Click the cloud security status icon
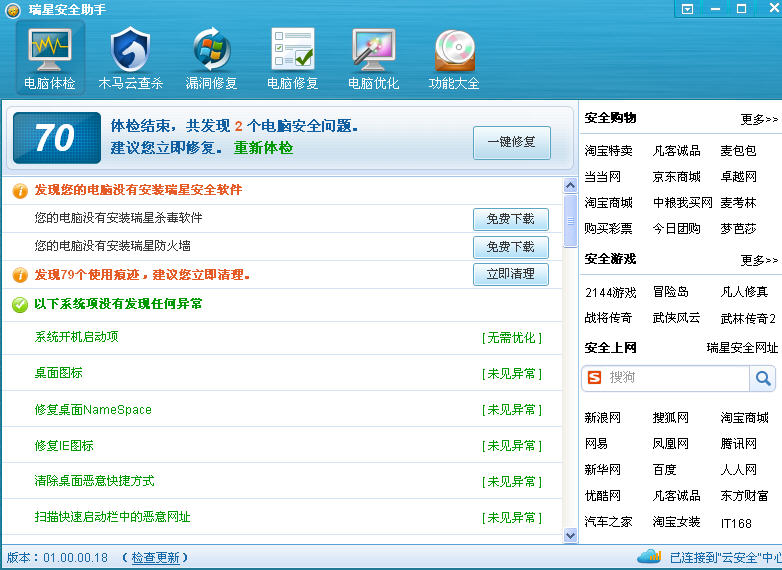Viewport: 782px width, 570px height. point(649,556)
